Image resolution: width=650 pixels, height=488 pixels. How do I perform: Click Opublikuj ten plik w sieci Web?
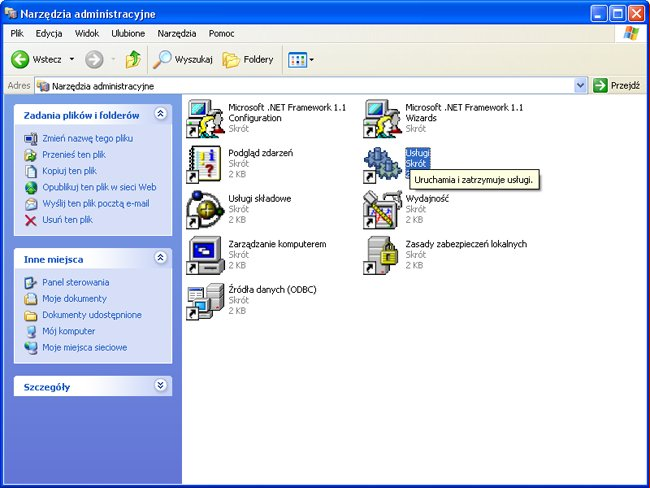pyautogui.click(x=99, y=187)
